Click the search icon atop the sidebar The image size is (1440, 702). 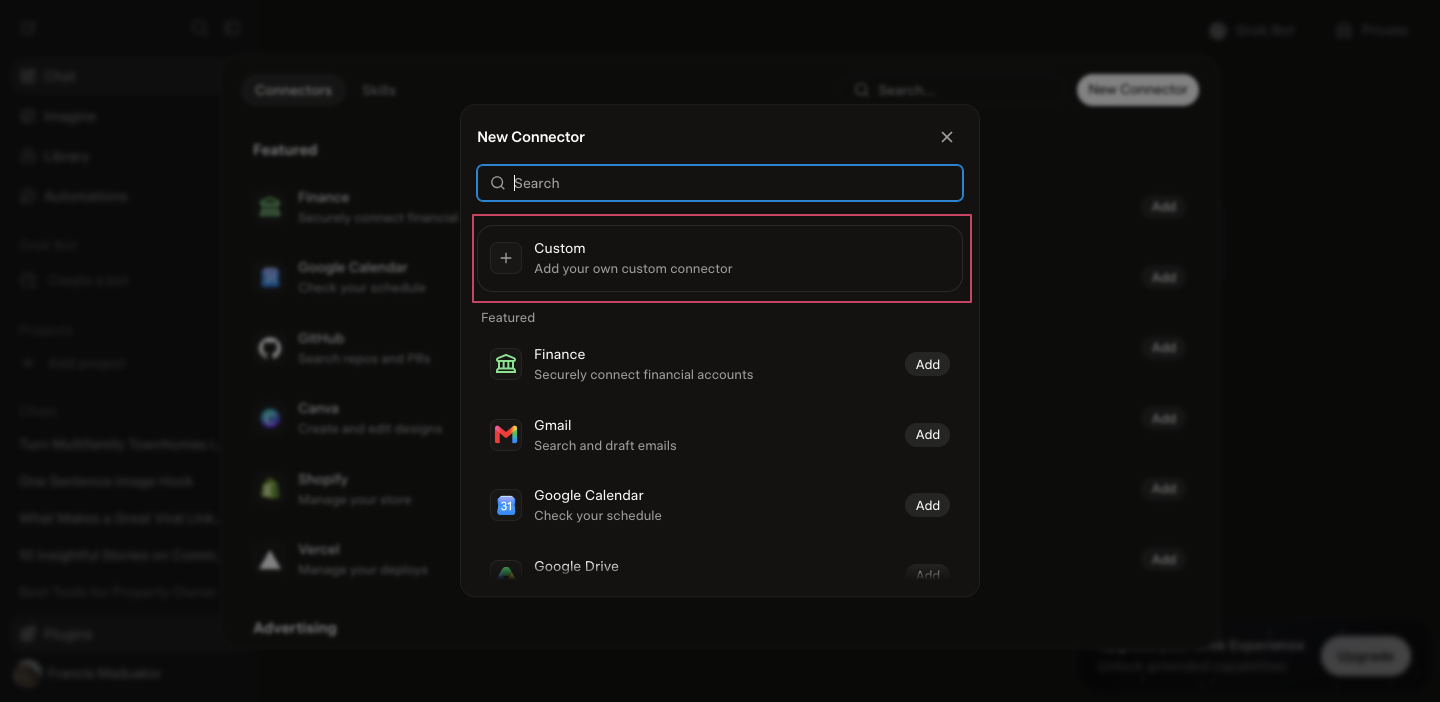click(200, 28)
